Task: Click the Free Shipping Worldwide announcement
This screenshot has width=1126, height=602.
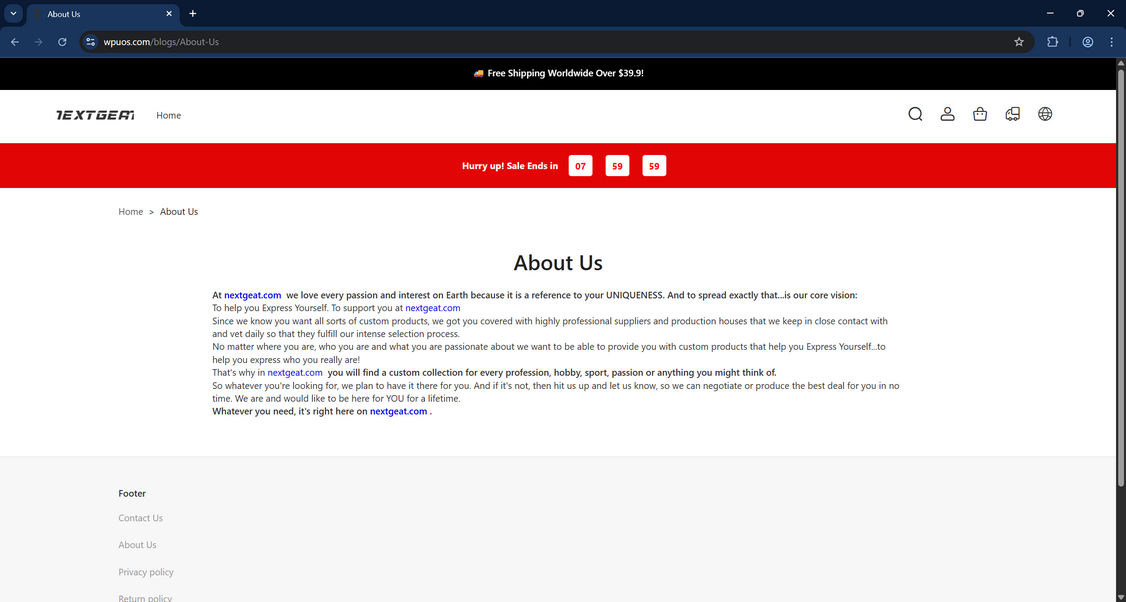Action: (558, 73)
